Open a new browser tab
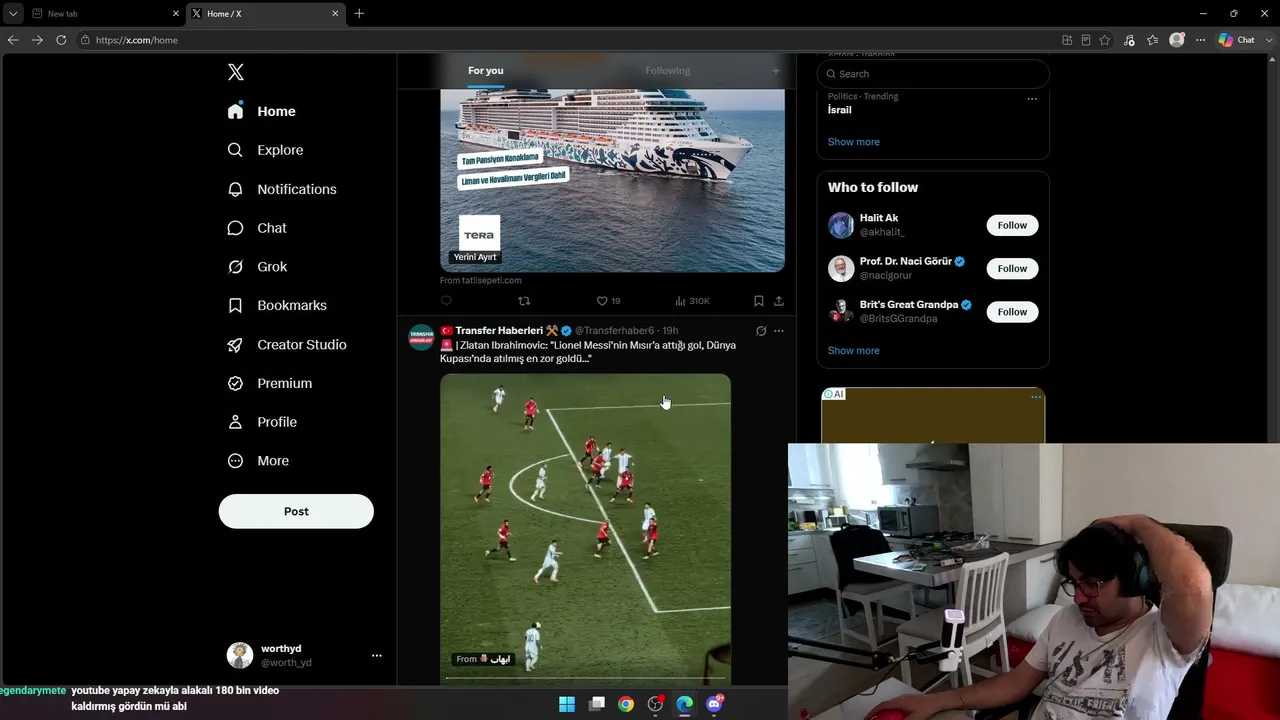The image size is (1280, 720). pyautogui.click(x=359, y=14)
